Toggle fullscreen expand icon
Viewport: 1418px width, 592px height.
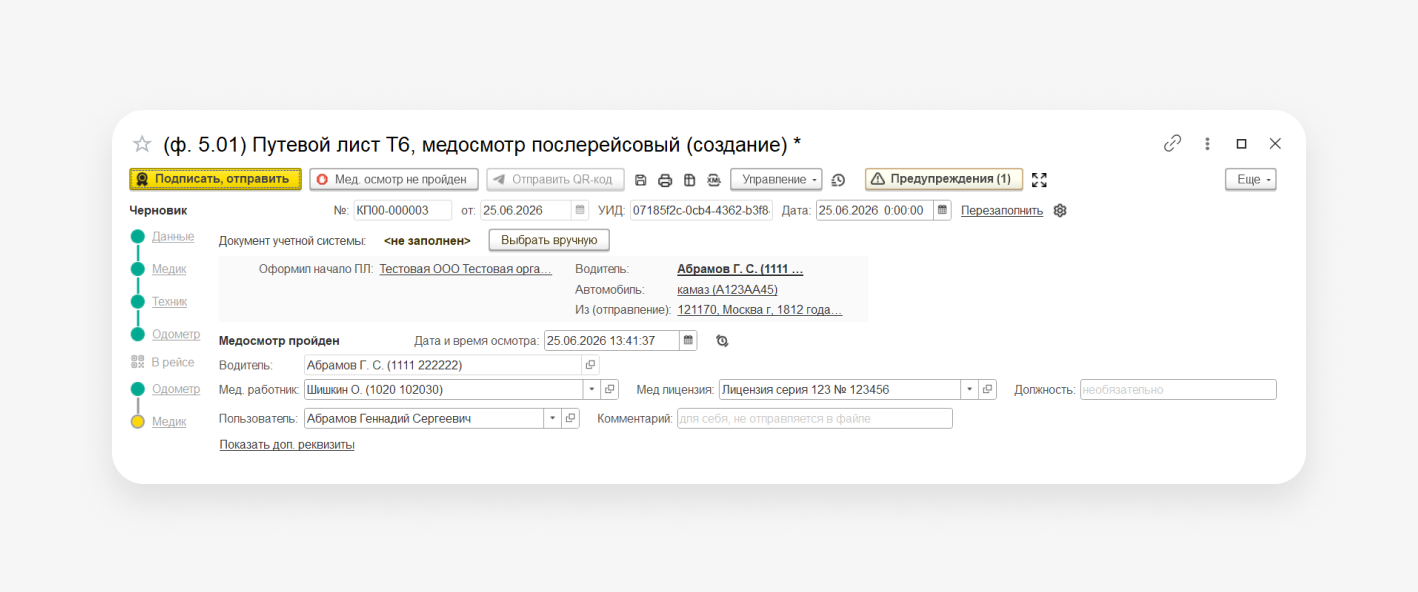tap(1039, 180)
